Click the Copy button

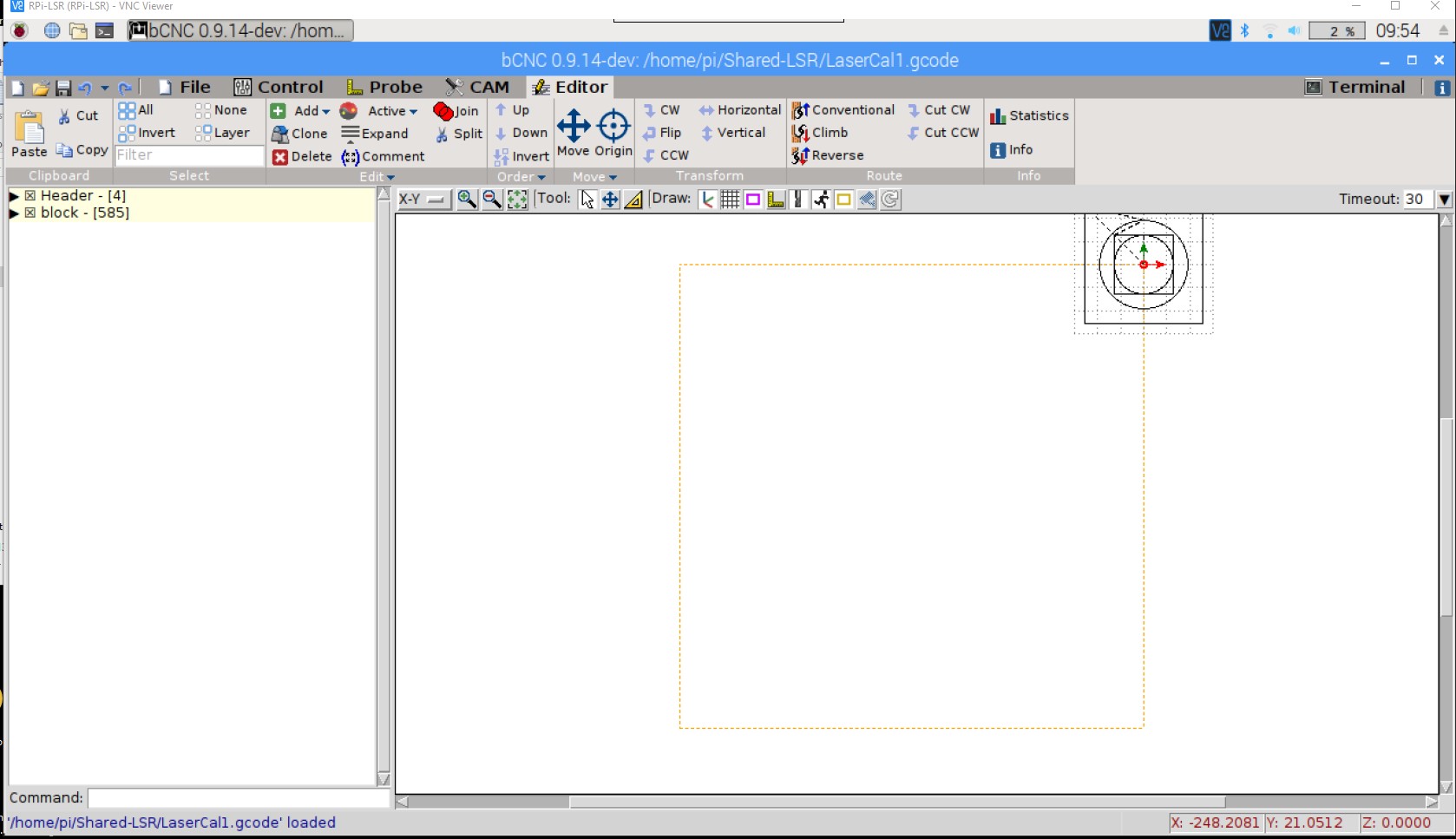point(82,150)
